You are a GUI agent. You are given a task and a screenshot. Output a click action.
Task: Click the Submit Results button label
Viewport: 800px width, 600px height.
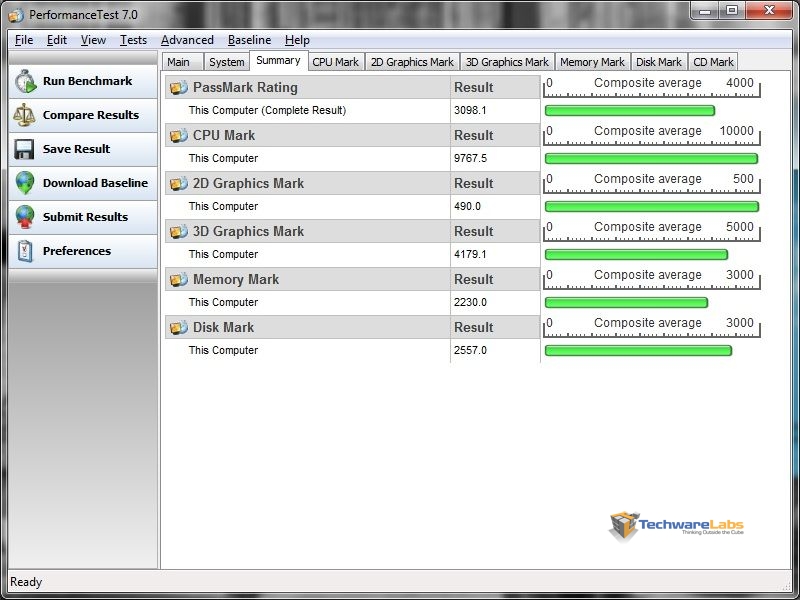[x=85, y=217]
